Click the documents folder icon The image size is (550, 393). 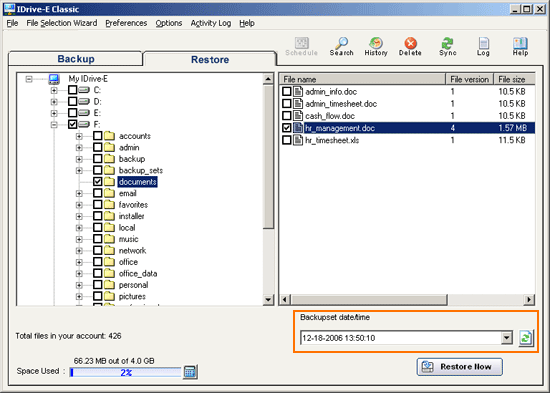[109, 182]
